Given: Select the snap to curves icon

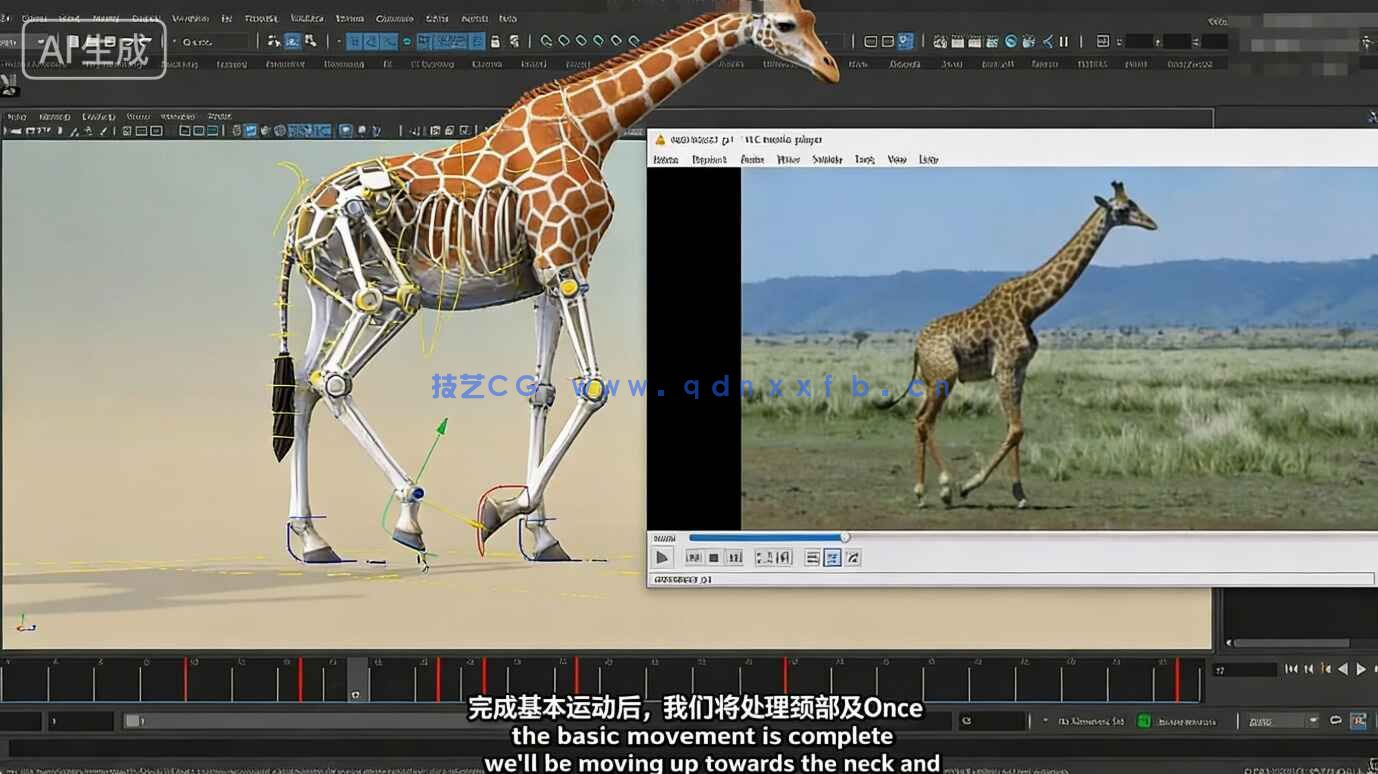Looking at the screenshot, I should [x=380, y=42].
